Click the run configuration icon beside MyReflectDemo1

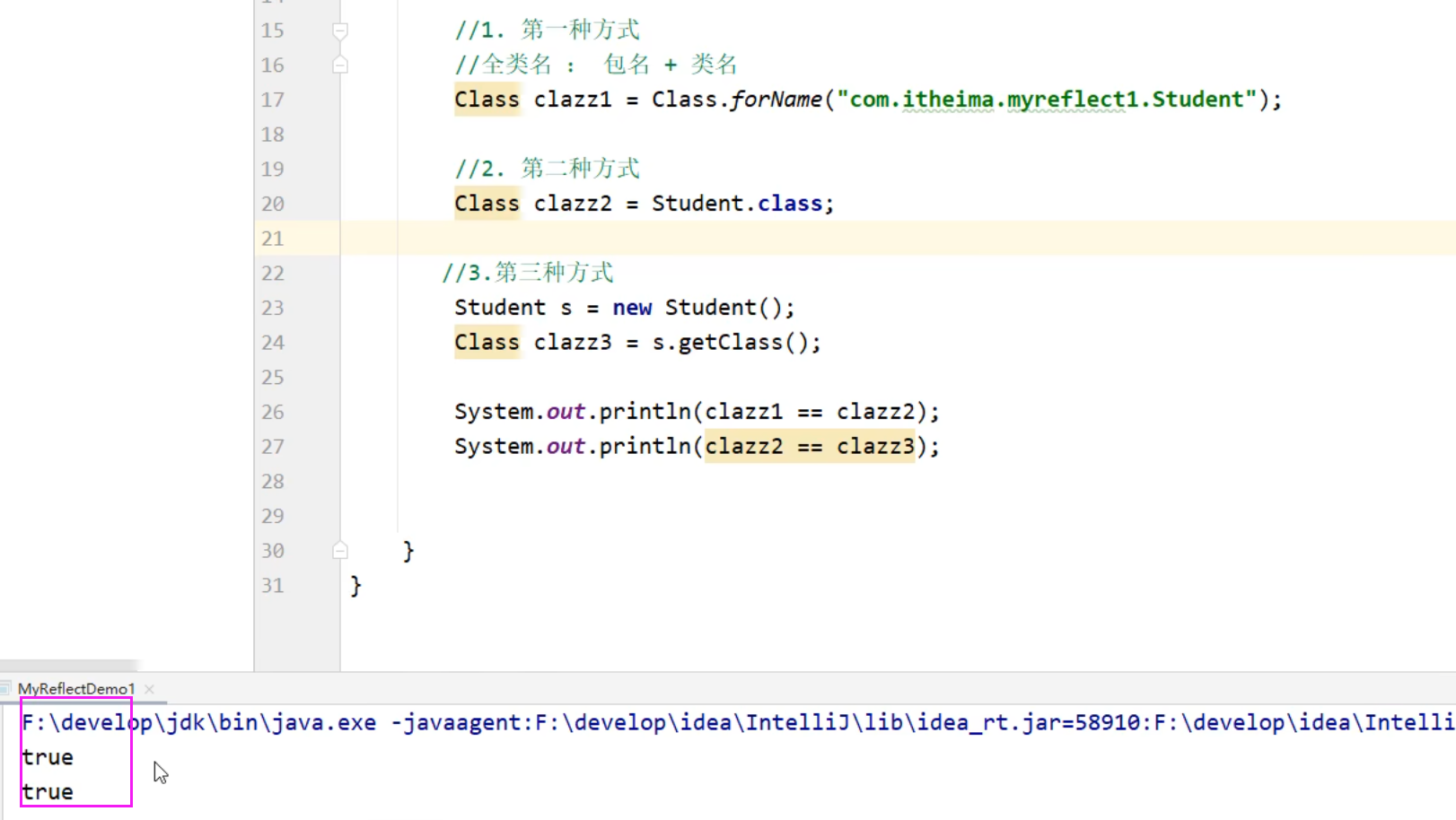click(5, 689)
